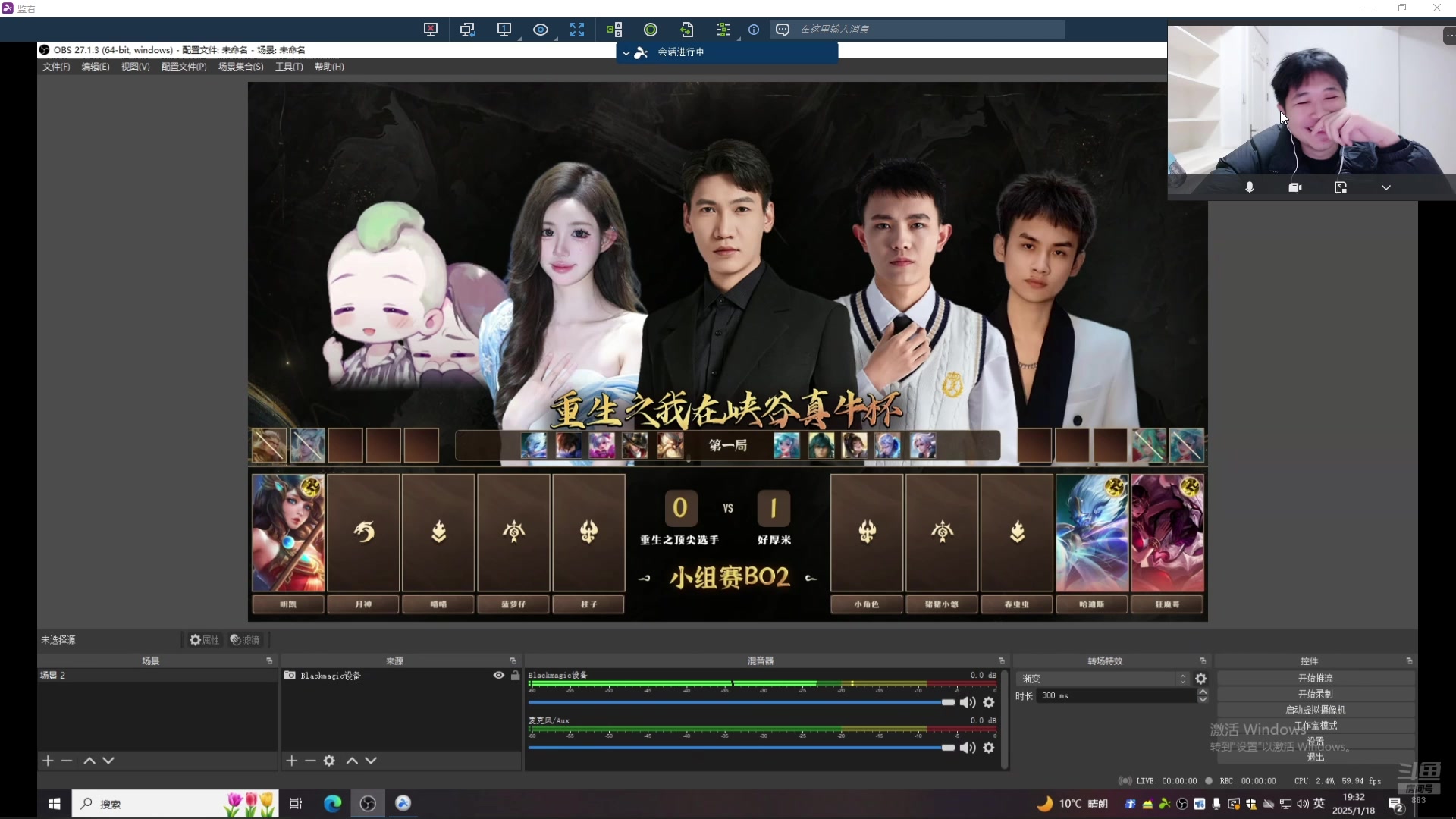This screenshot has height=819, width=1456.
Task: Click the green circle record session icon
Action: (651, 30)
